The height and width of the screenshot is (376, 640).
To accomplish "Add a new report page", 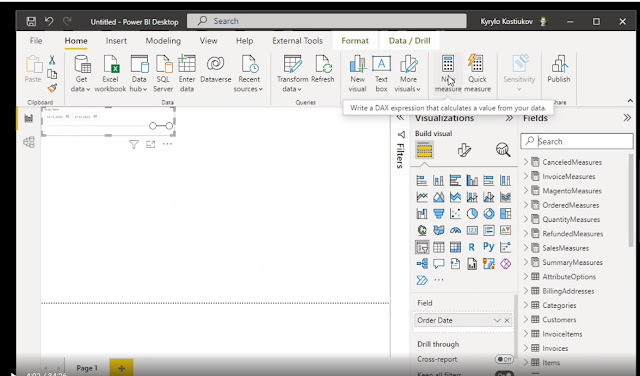I will pos(121,368).
